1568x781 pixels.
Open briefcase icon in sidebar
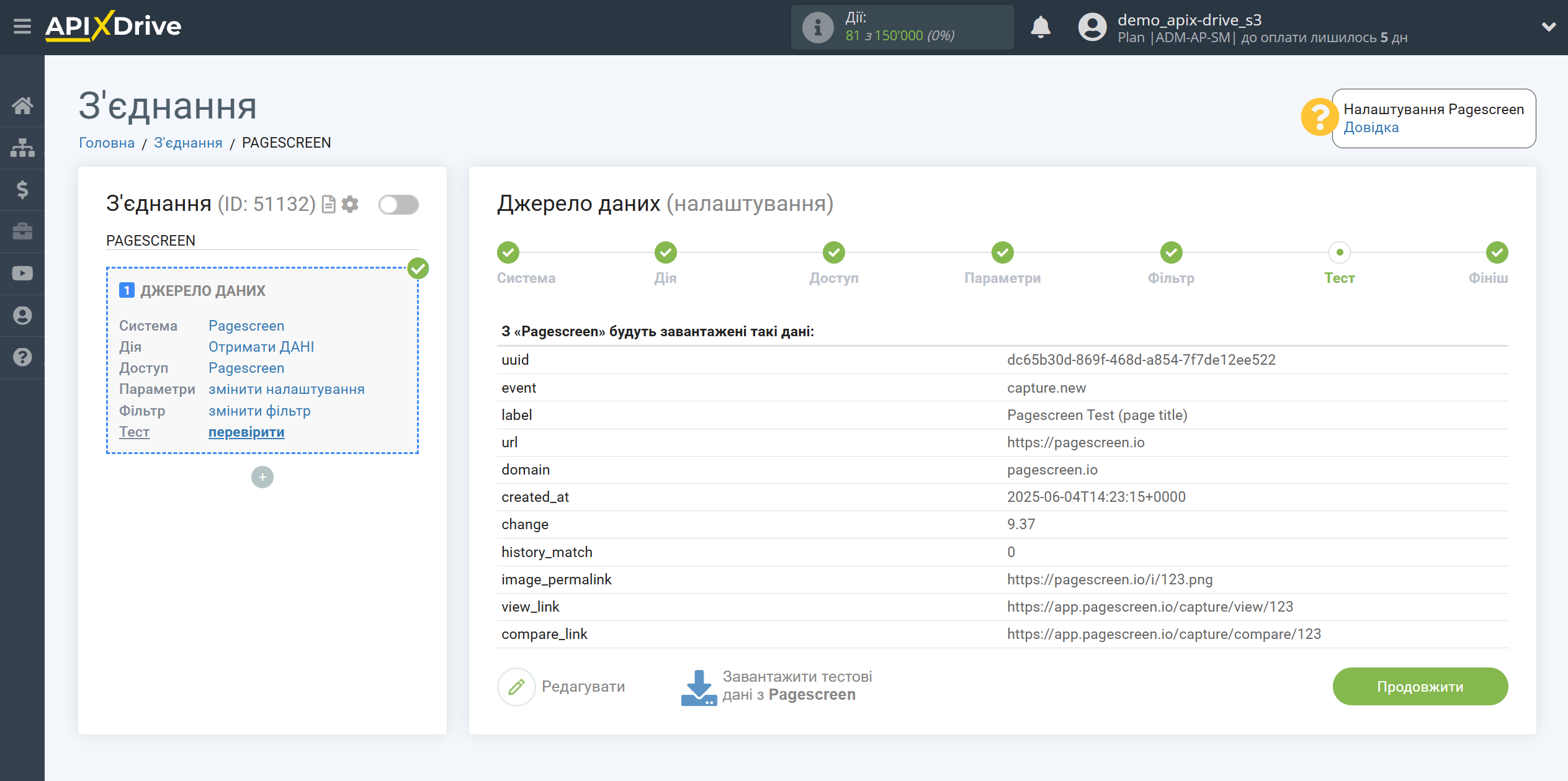point(22,231)
